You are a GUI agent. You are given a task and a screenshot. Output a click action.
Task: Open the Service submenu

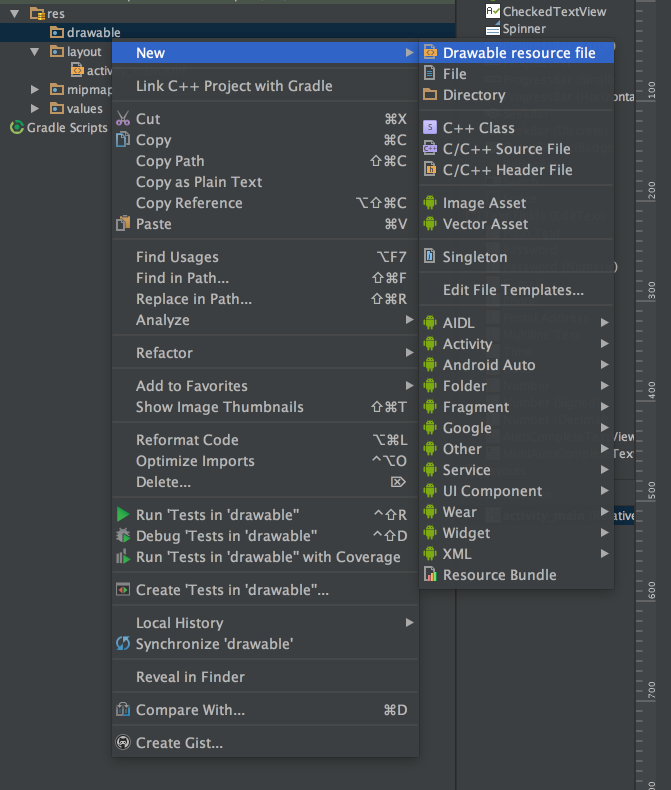click(x=516, y=470)
